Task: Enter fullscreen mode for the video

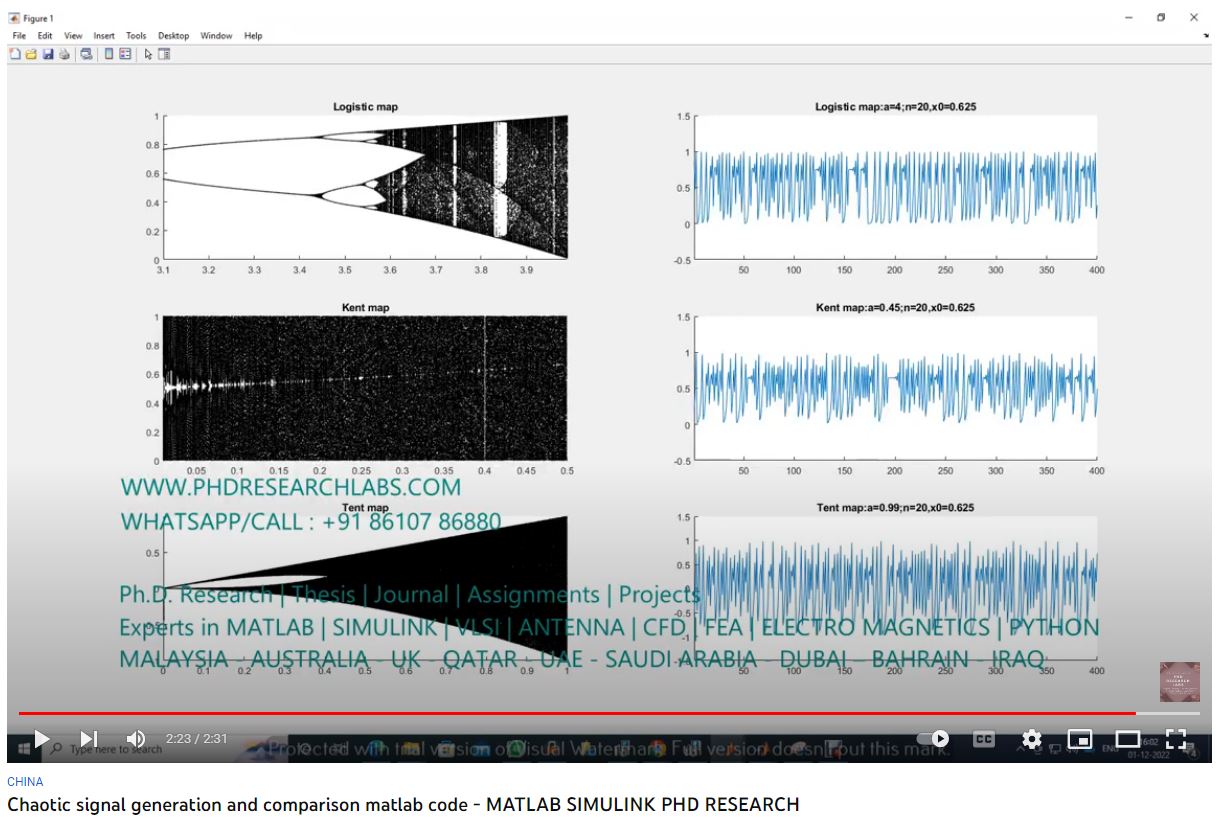Action: click(1176, 739)
